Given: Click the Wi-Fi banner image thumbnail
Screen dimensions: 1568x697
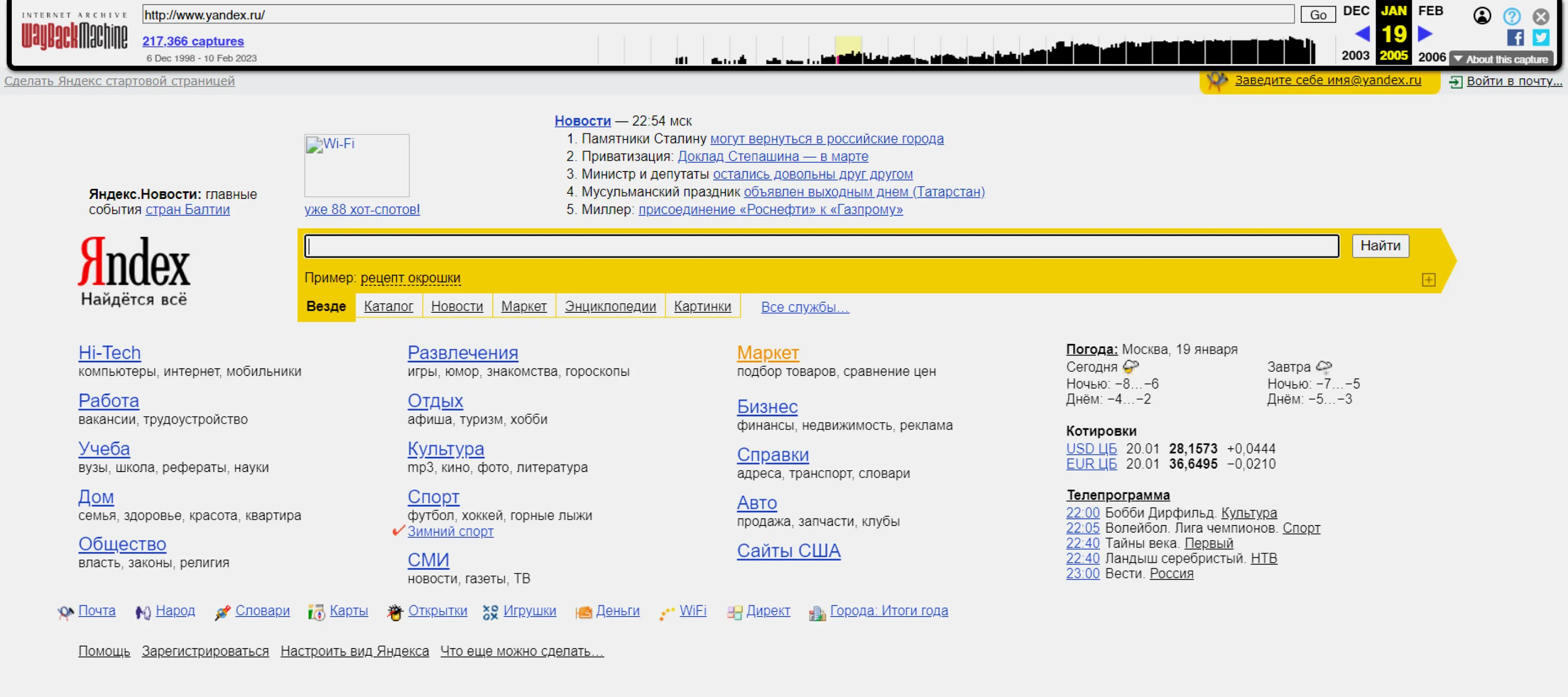Looking at the screenshot, I should (x=357, y=165).
